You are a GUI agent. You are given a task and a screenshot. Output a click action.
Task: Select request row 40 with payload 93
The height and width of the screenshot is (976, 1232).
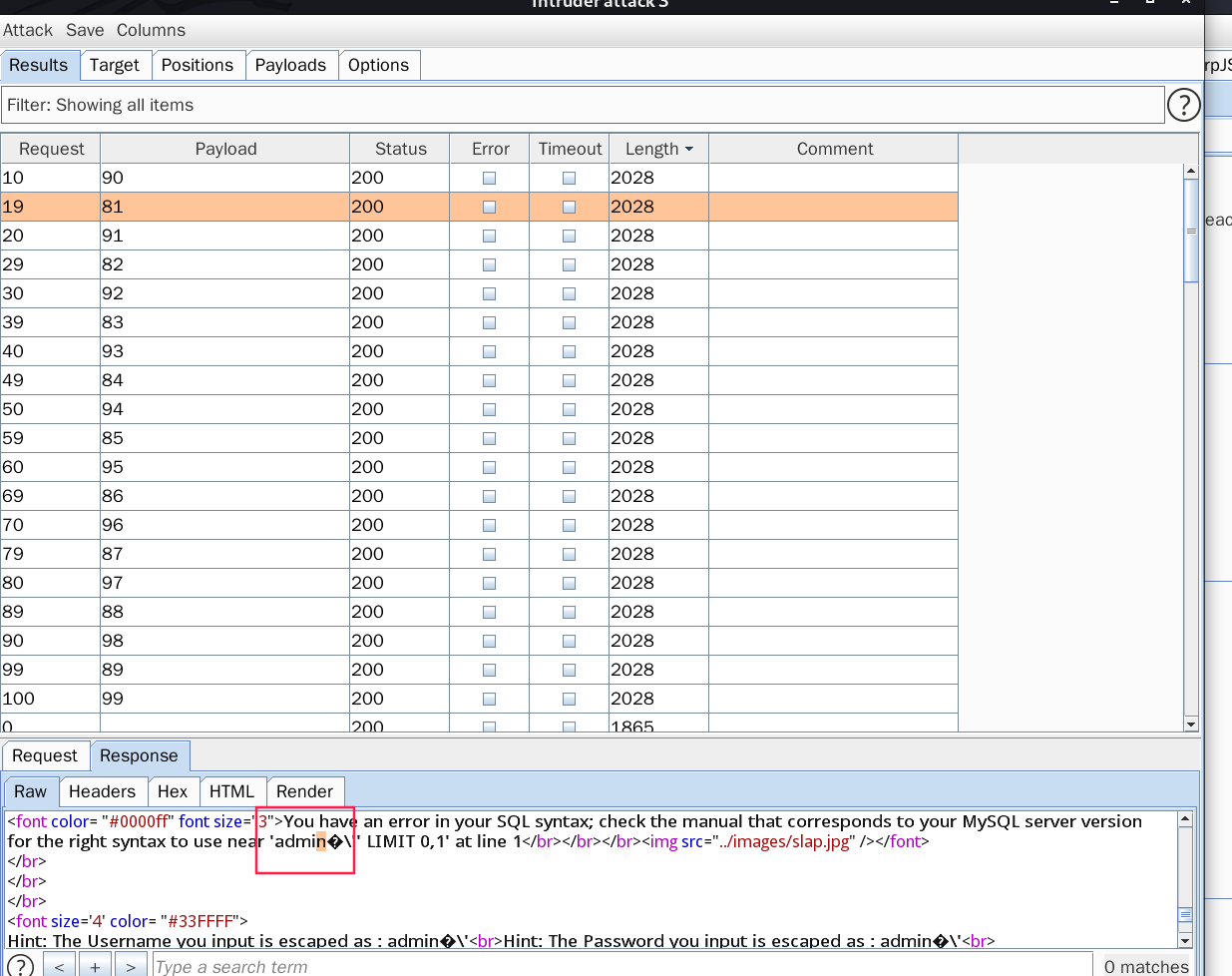(479, 351)
